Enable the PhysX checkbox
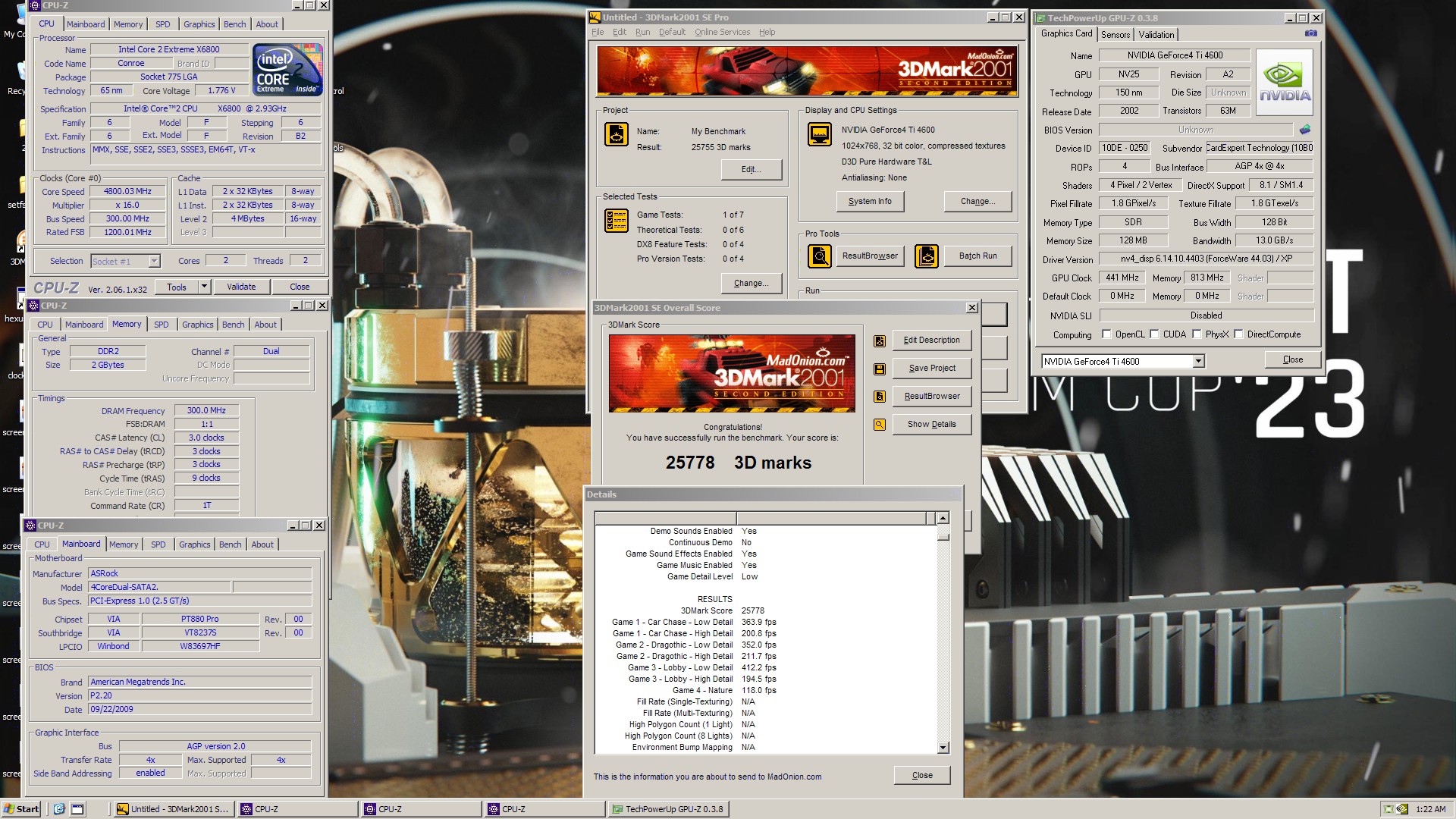Image resolution: width=1456 pixels, height=819 pixels. (1197, 334)
